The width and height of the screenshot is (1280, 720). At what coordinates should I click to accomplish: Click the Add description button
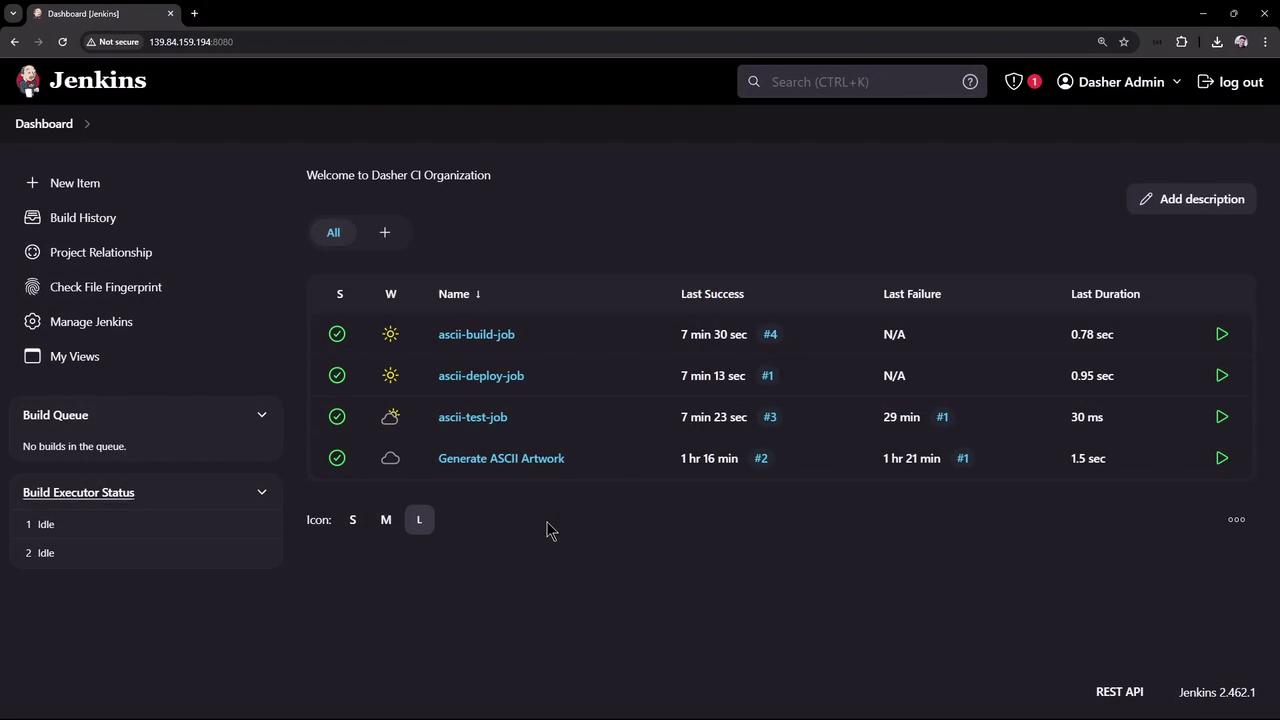[1191, 199]
